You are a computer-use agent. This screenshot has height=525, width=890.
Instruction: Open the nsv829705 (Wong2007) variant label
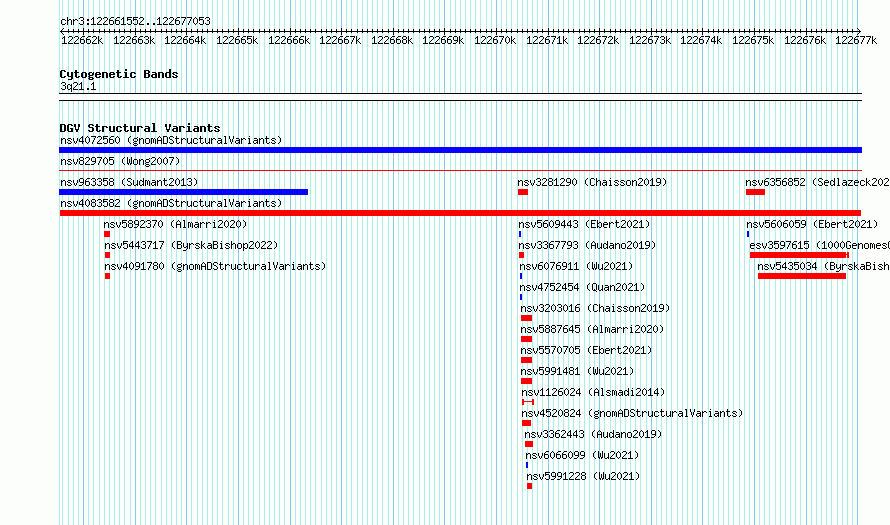[x=120, y=161]
